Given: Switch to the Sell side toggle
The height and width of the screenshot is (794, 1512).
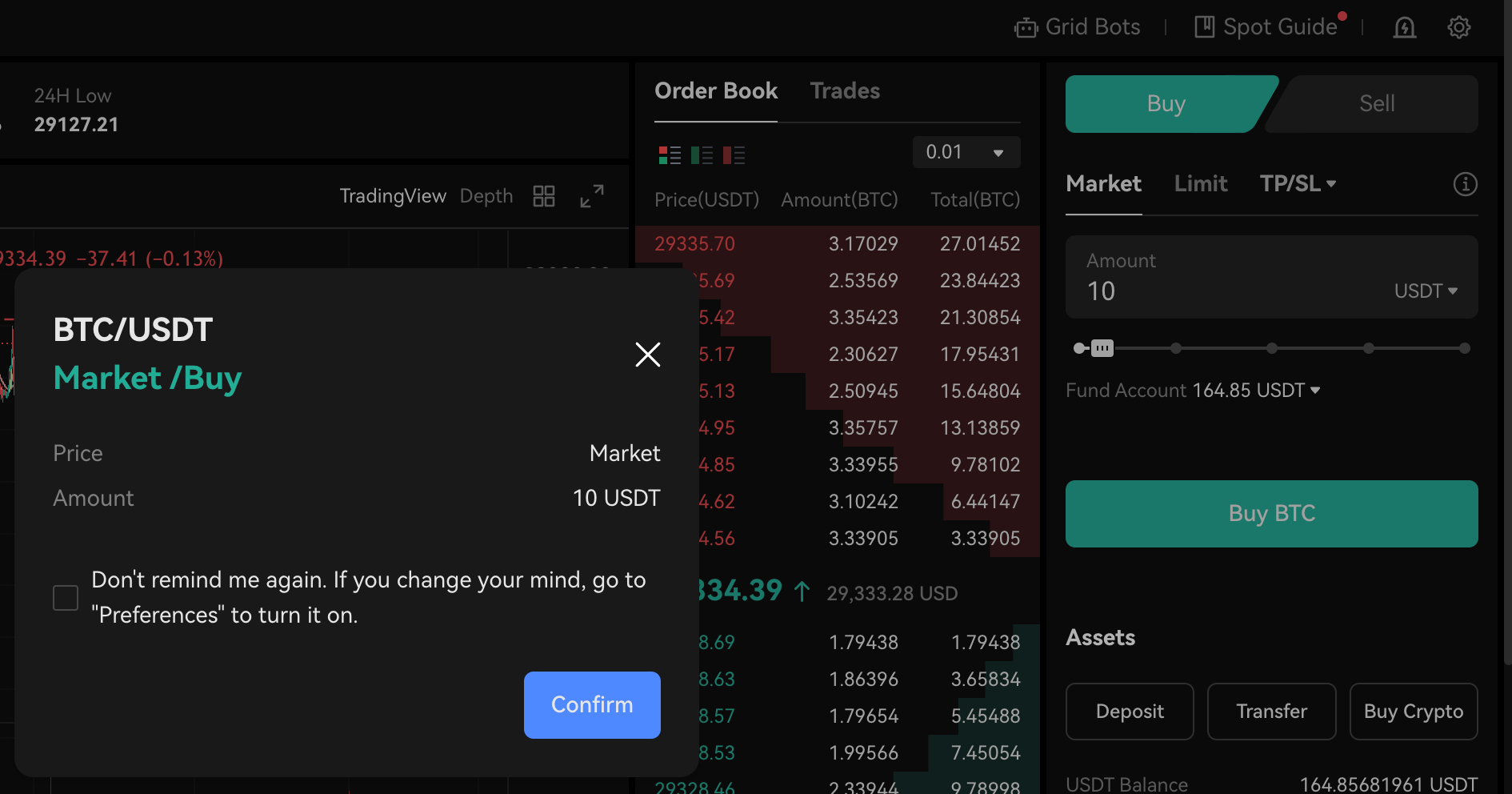Looking at the screenshot, I should [1376, 104].
